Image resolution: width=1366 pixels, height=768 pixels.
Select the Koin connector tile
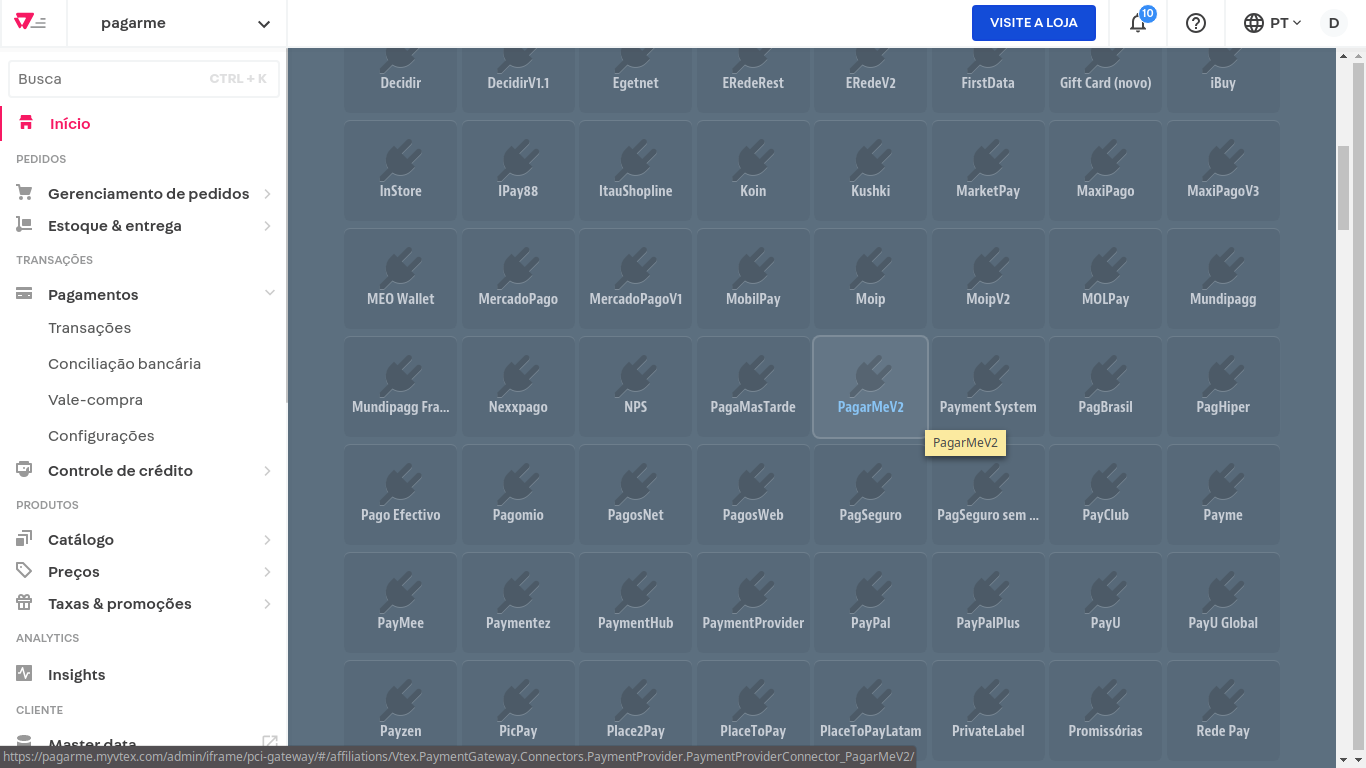753,171
